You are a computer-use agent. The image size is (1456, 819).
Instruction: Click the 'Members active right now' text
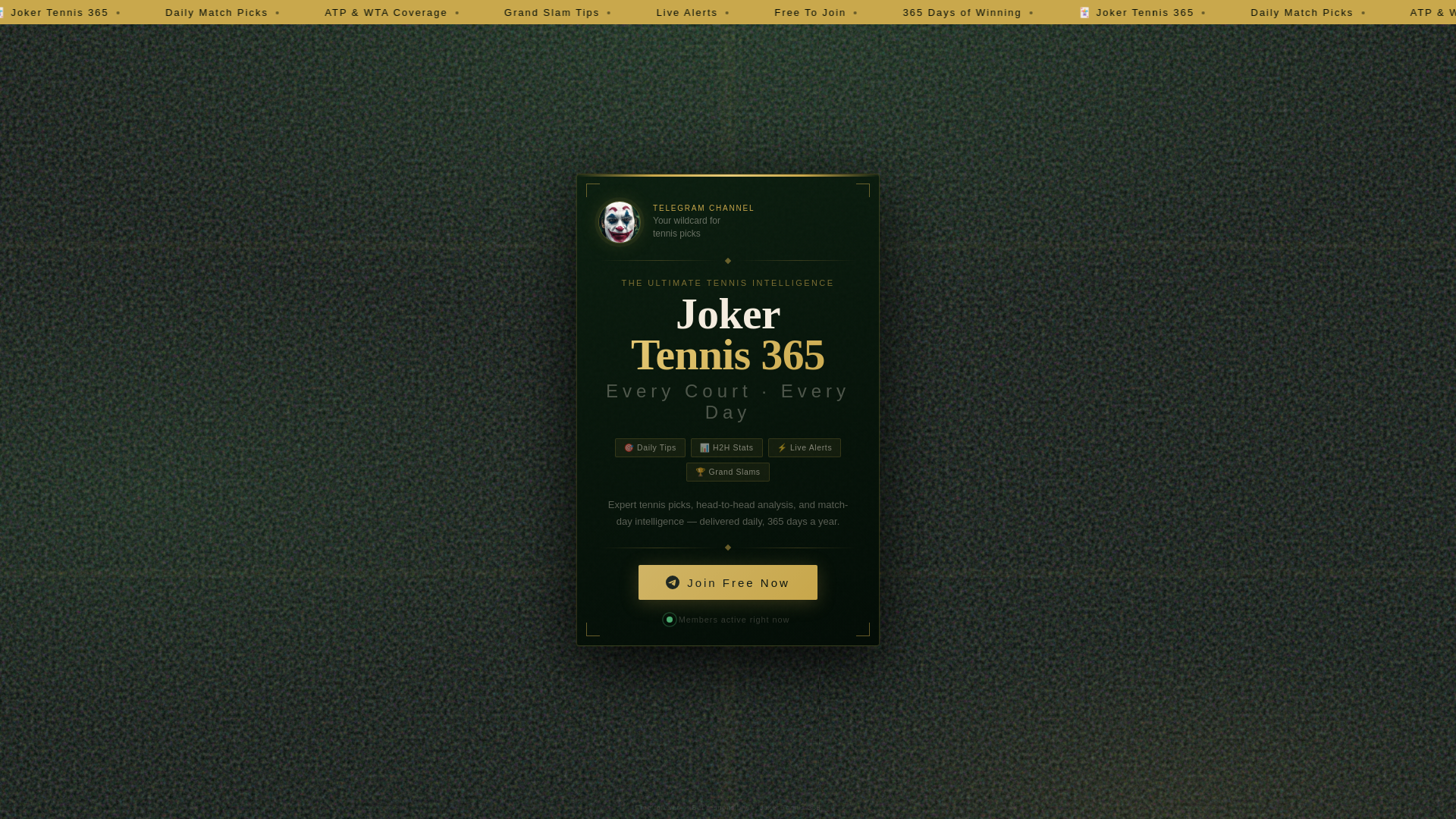[x=733, y=620]
